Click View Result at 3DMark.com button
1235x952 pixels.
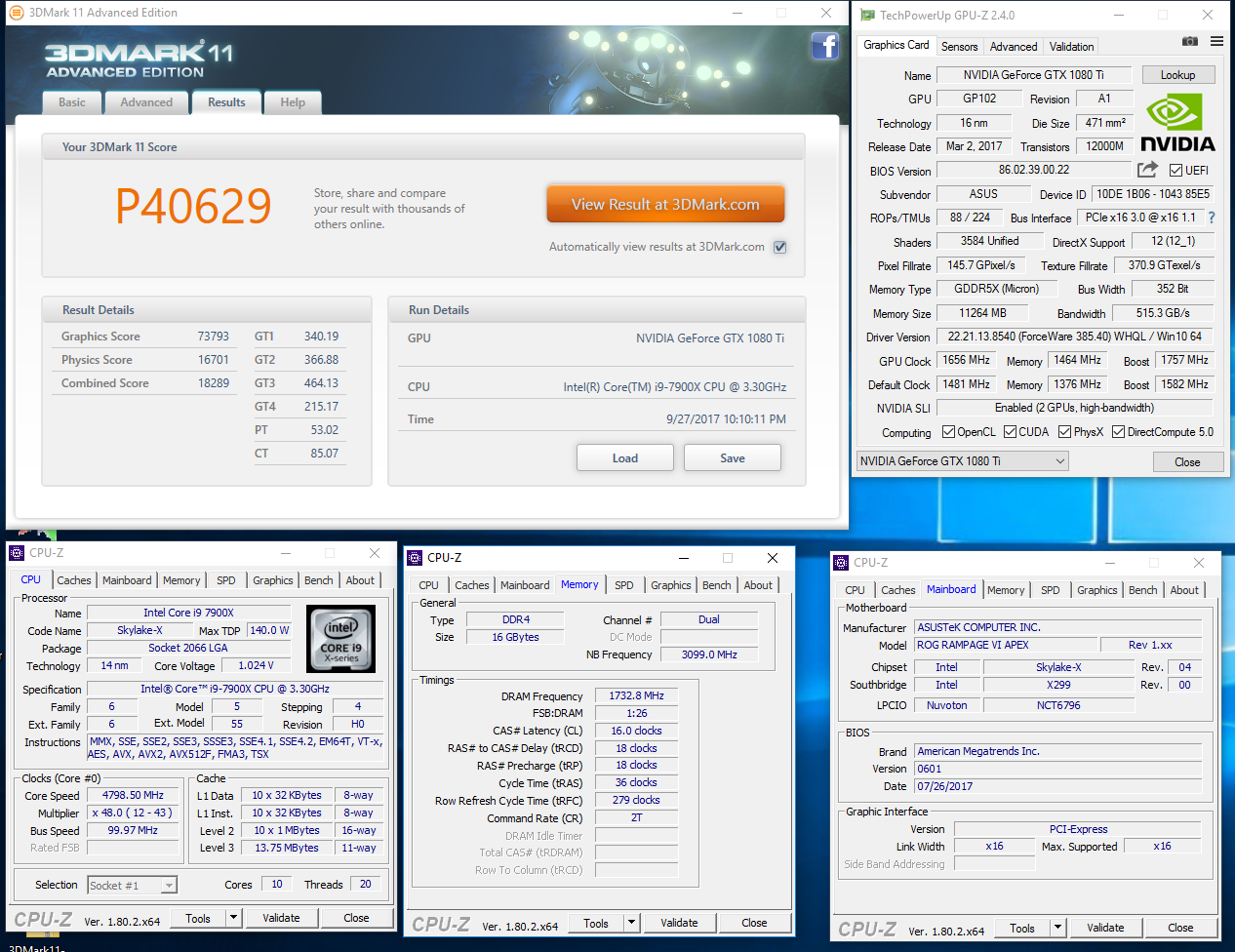[665, 205]
